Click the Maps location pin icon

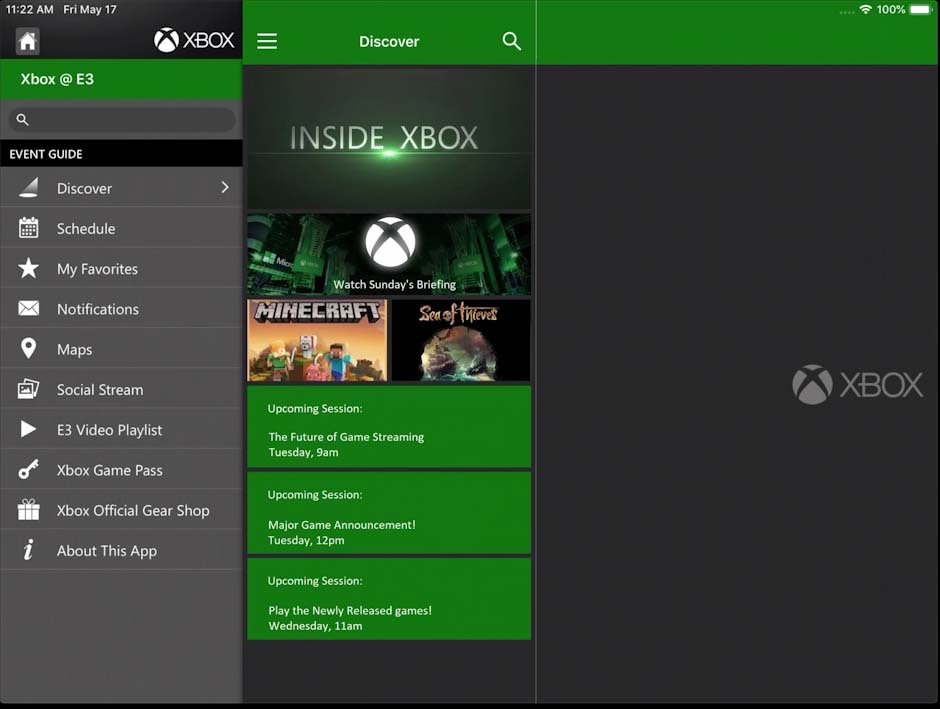click(x=28, y=348)
